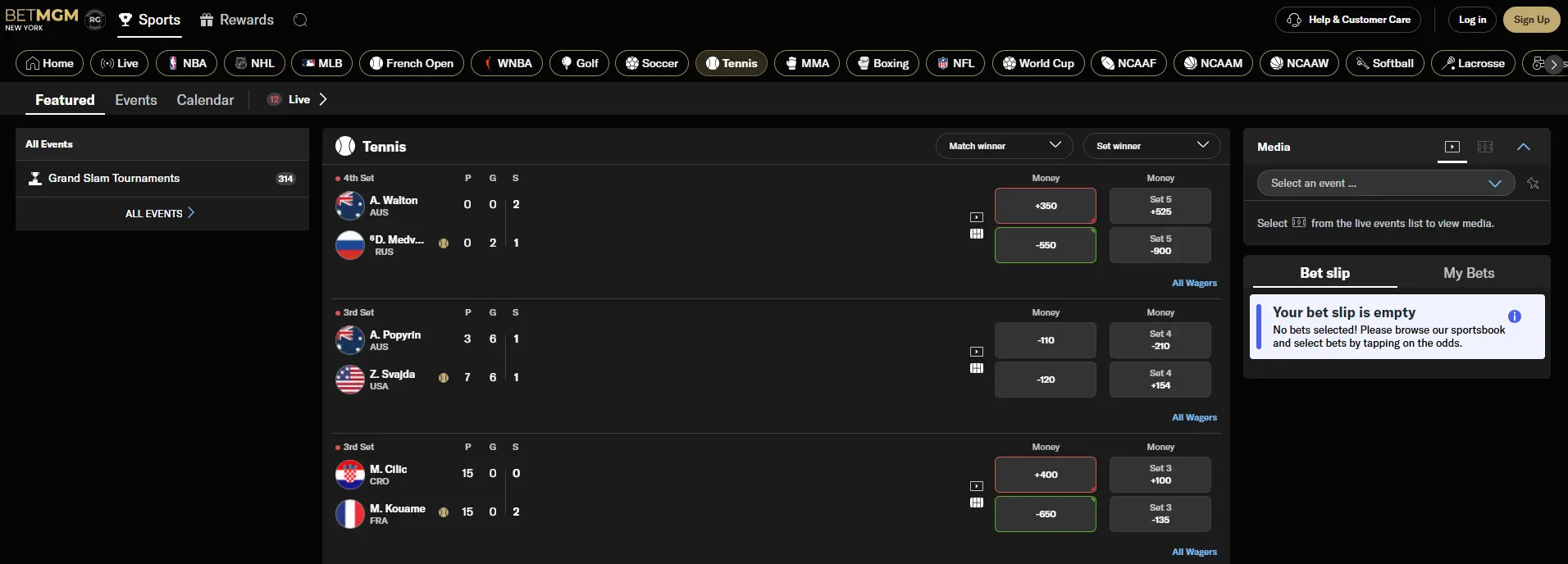
Task: Switch to the Events tab
Action: coord(136,100)
